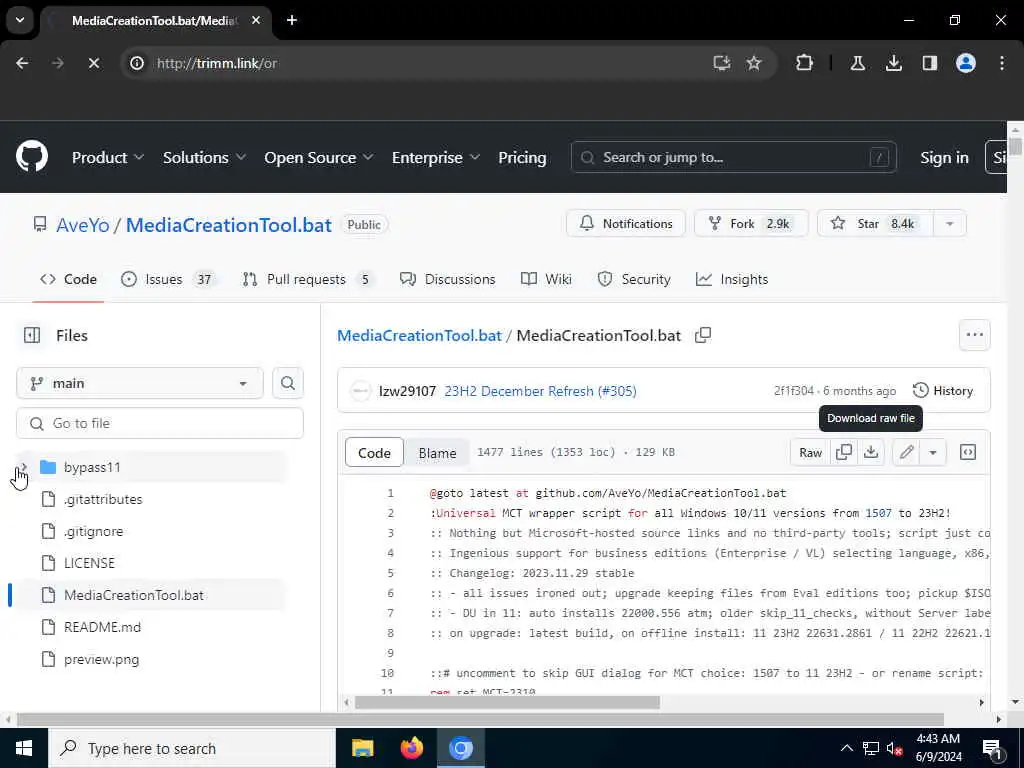This screenshot has width=1024, height=768.
Task: Open the History link
Action: pyautogui.click(x=943, y=391)
